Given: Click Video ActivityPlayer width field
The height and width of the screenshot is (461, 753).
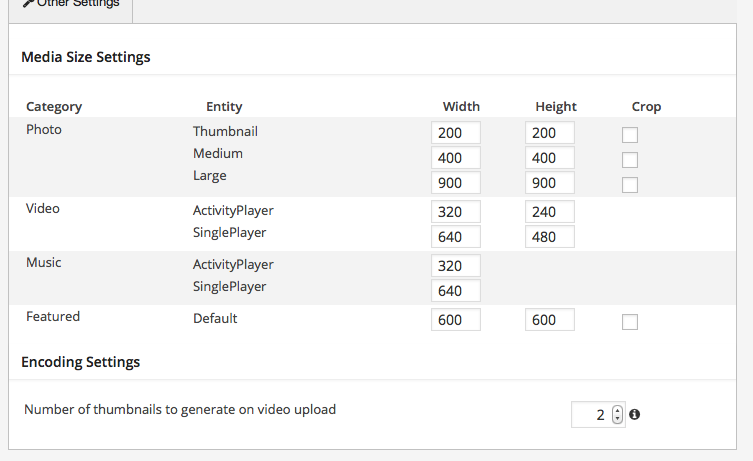Looking at the screenshot, I should point(456,212).
